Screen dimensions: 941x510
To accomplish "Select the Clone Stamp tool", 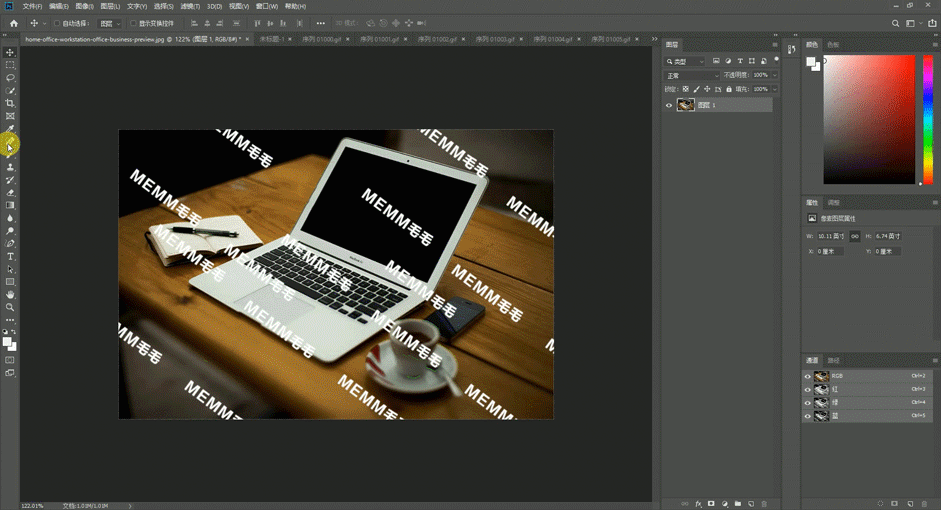I will point(10,167).
